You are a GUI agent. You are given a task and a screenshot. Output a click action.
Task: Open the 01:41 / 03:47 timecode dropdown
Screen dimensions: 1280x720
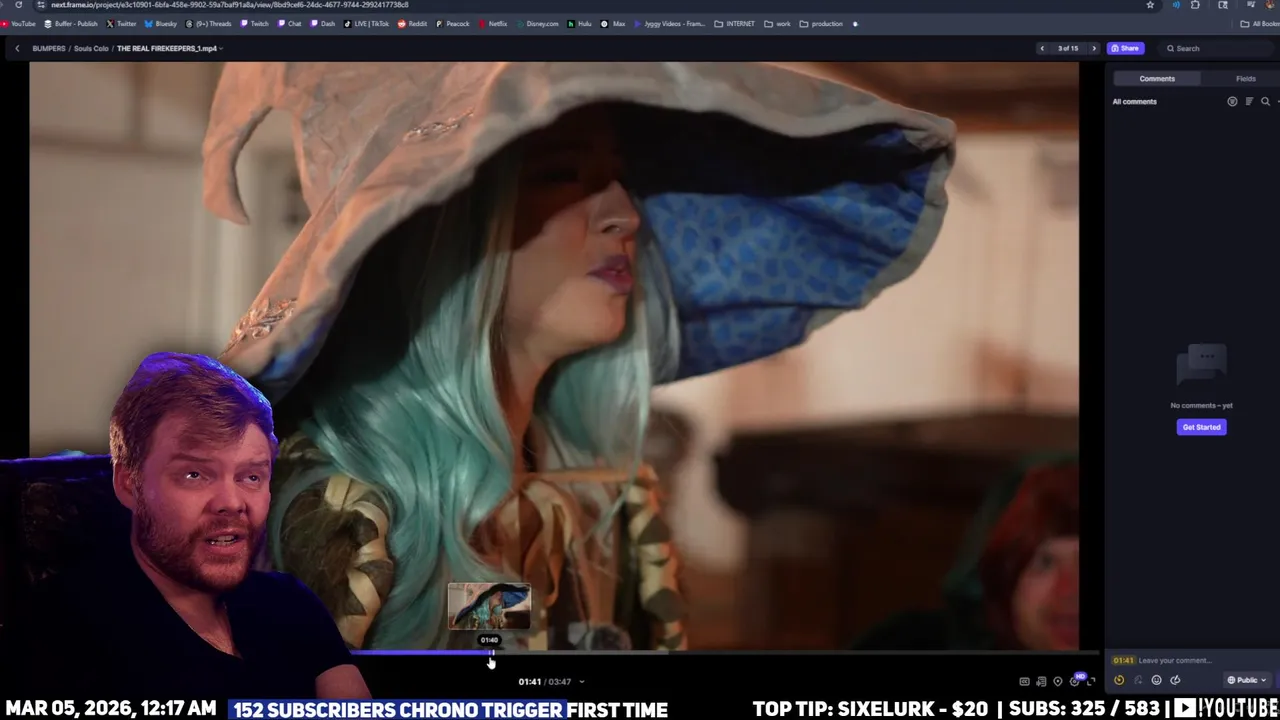click(x=551, y=682)
